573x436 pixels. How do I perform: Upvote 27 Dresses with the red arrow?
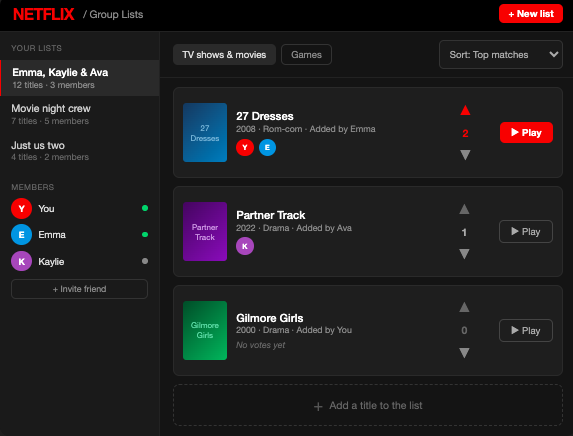pyautogui.click(x=465, y=110)
